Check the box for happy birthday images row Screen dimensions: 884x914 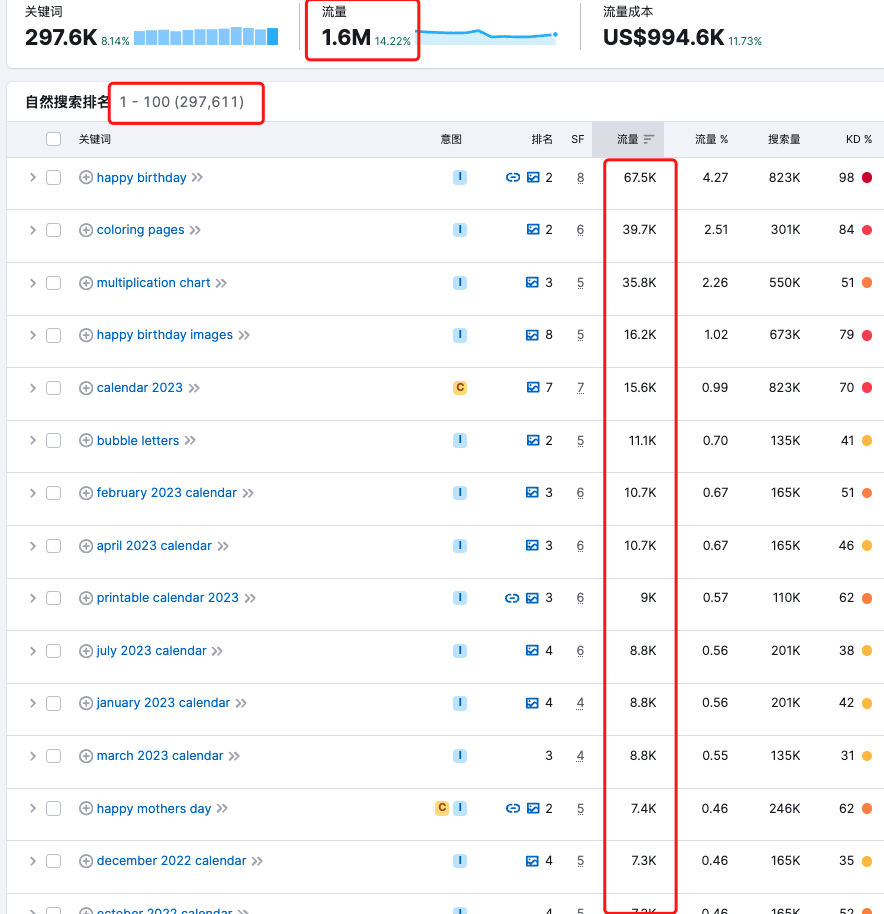[x=54, y=335]
